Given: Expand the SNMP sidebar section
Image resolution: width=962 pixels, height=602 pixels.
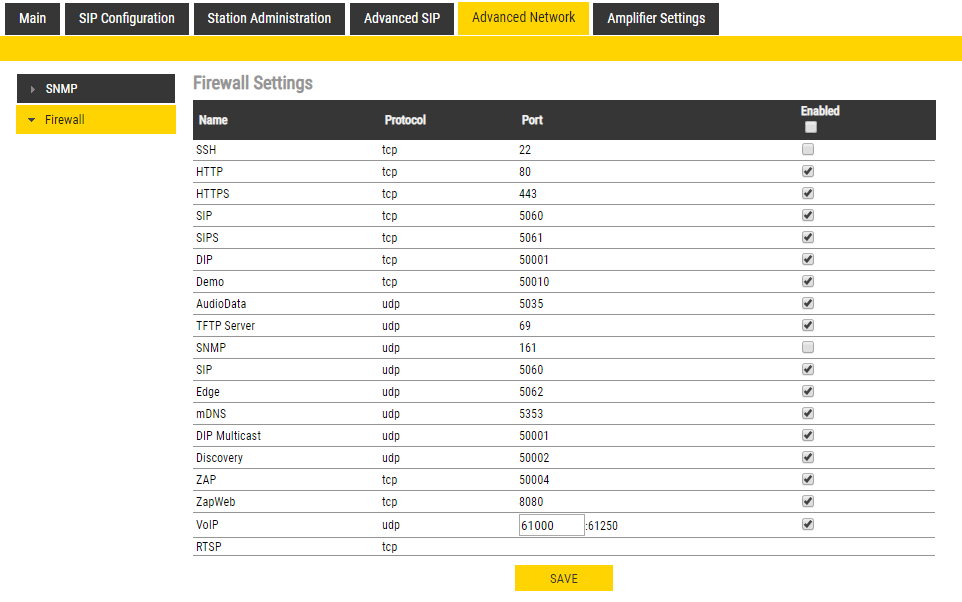Looking at the screenshot, I should click(x=95, y=89).
